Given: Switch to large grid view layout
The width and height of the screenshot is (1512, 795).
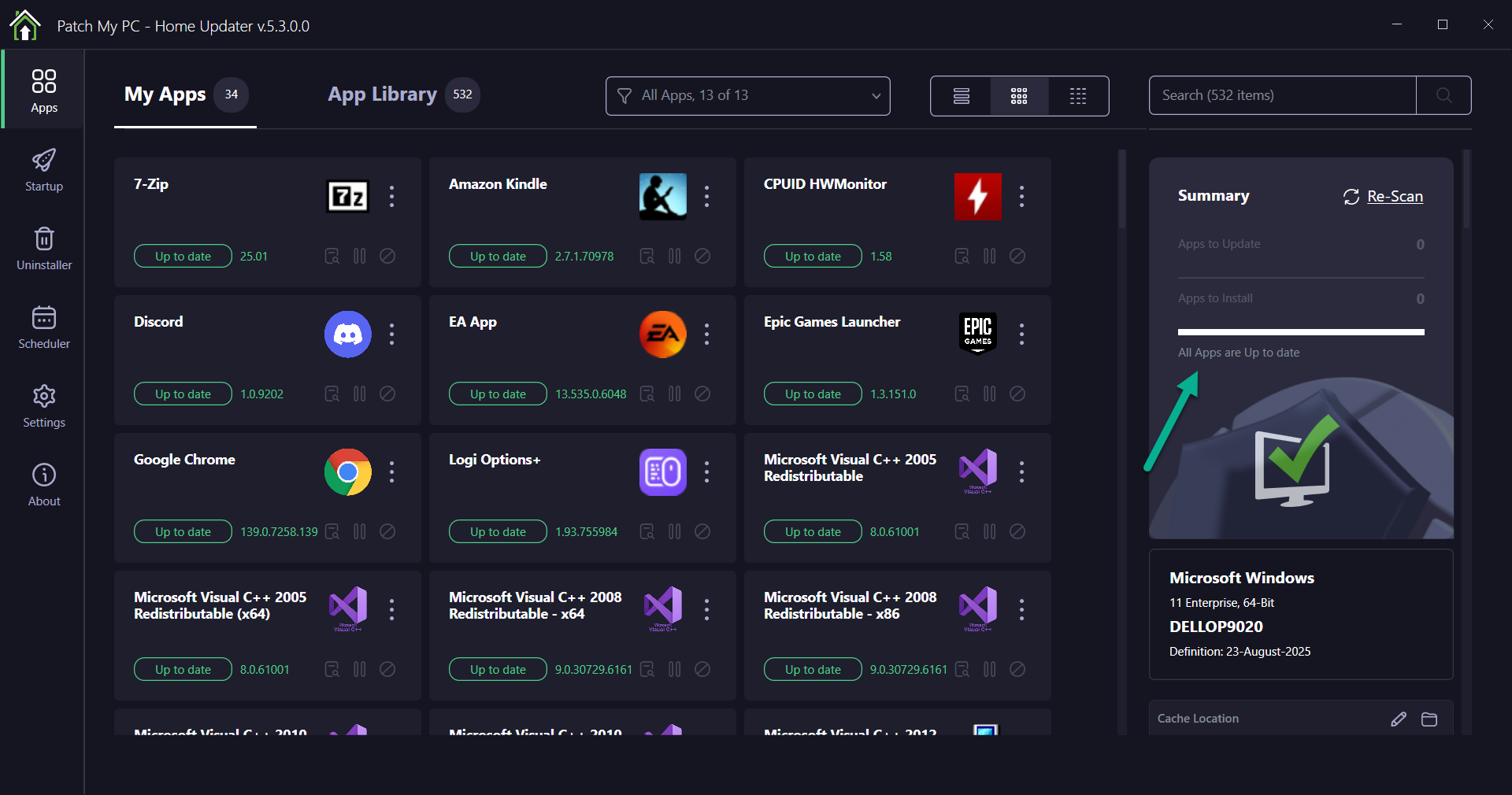Looking at the screenshot, I should 1019,96.
